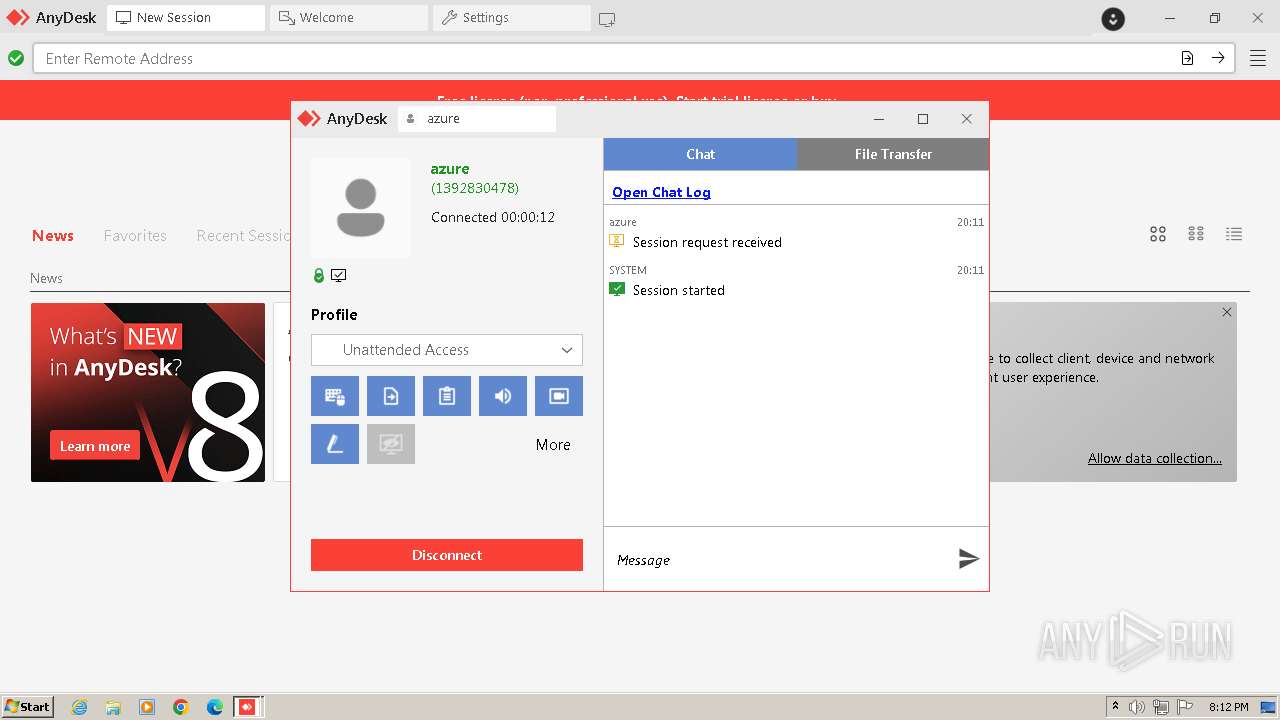Open the Windows Start menu
The image size is (1280, 720).
pyautogui.click(x=28, y=706)
